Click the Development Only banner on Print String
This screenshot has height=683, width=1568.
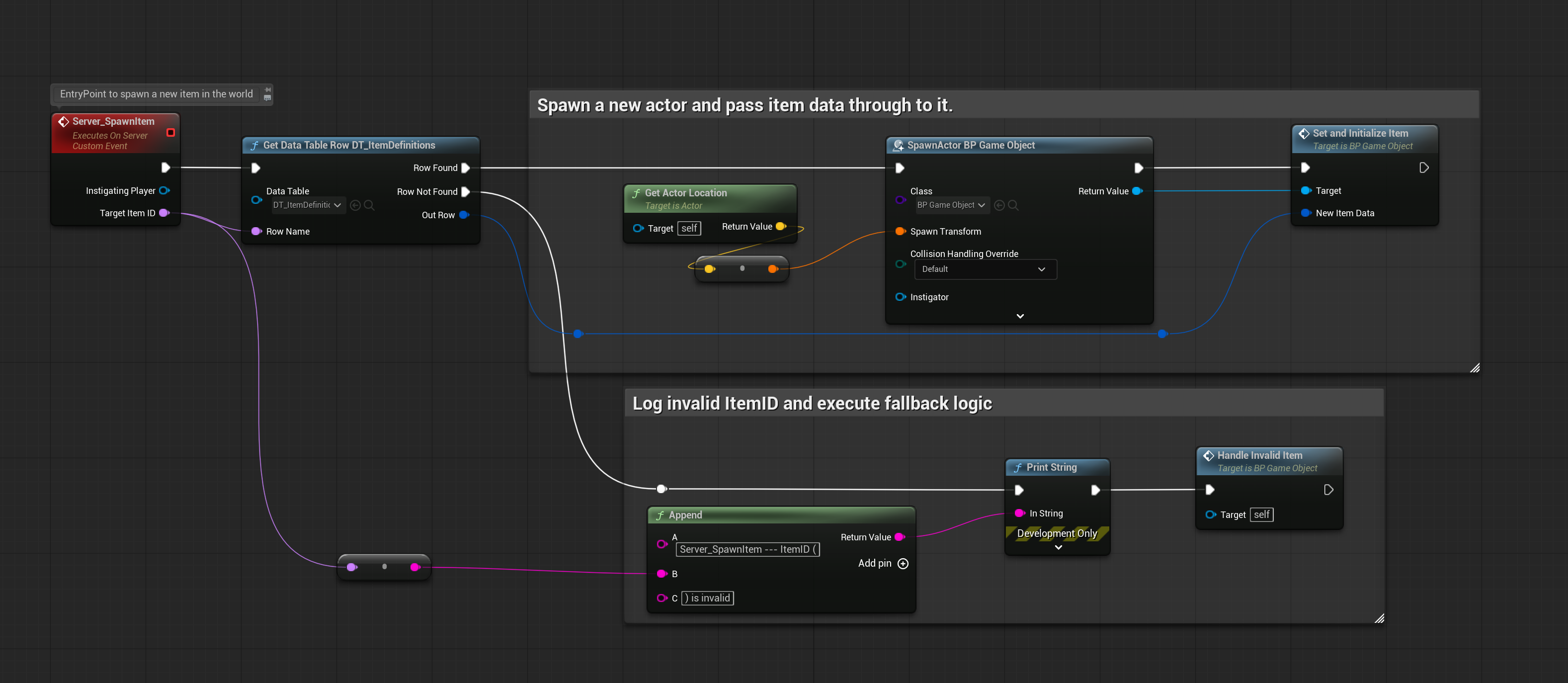point(1057,533)
